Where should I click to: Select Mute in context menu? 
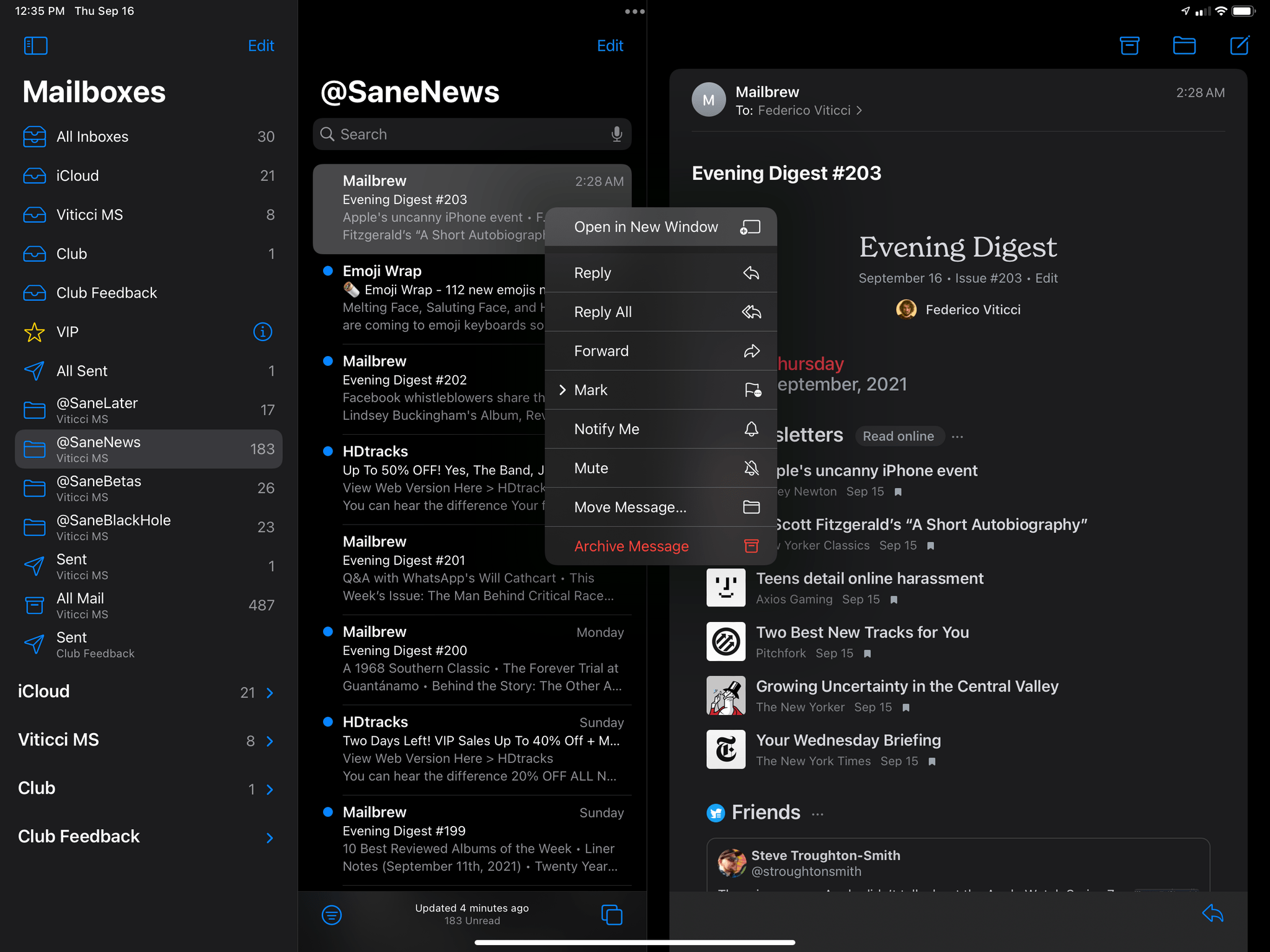[660, 468]
